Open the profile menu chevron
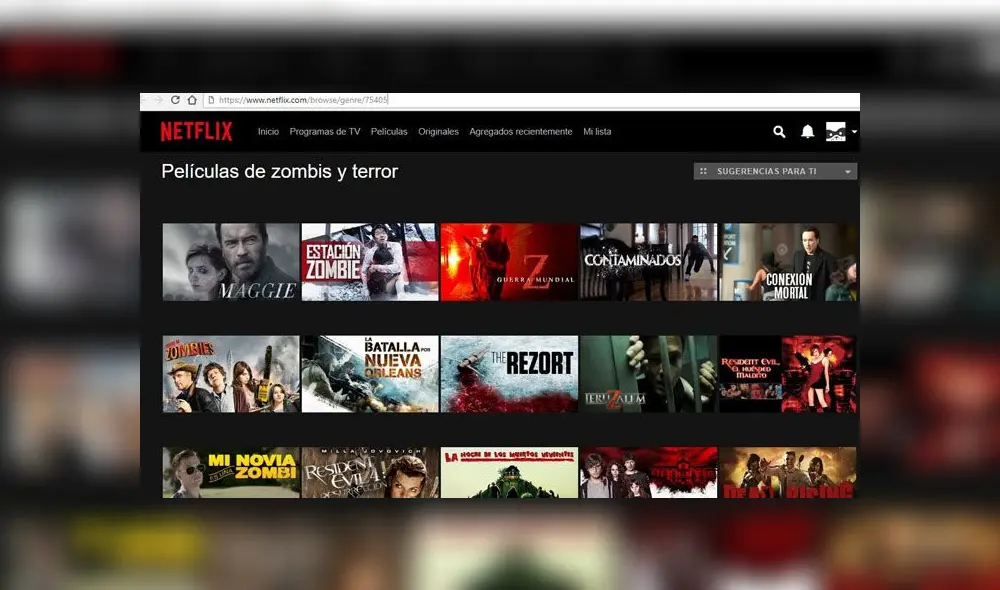1000x590 pixels. 854,131
